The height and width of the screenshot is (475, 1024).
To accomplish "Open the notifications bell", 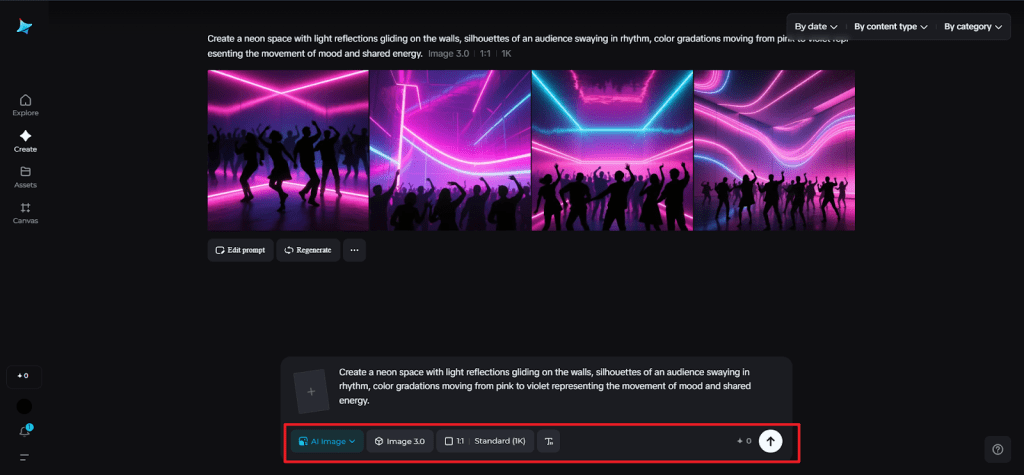I will pos(25,431).
